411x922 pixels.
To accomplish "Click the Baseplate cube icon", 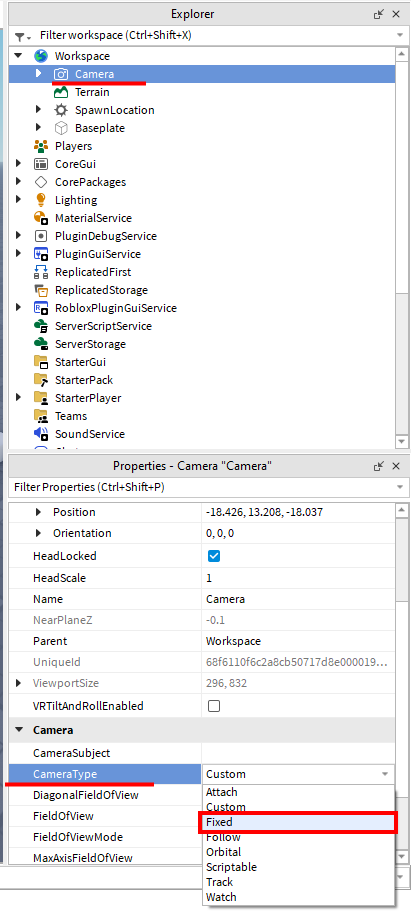I will (61, 128).
